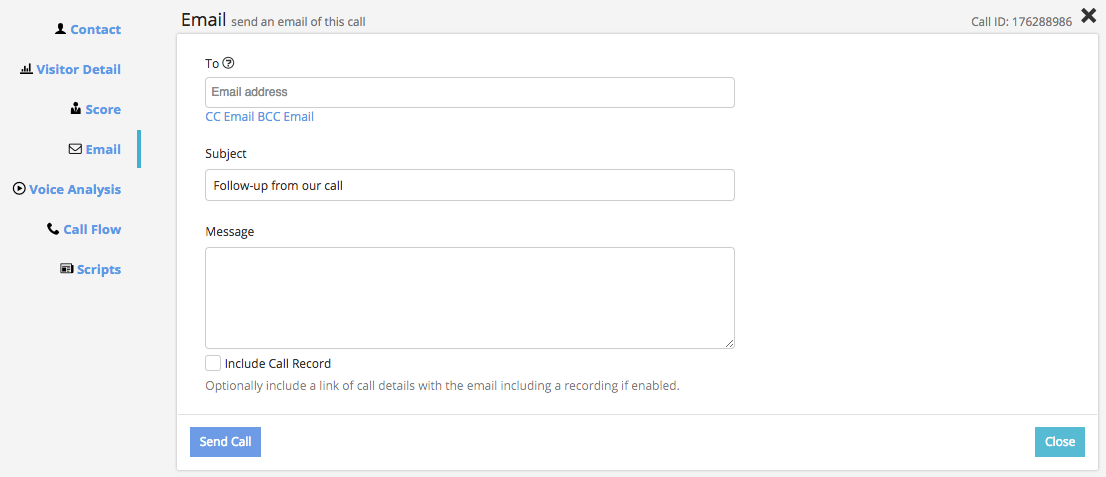Click the Voice Analysis play icon
This screenshot has width=1106, height=477.
(x=19, y=189)
